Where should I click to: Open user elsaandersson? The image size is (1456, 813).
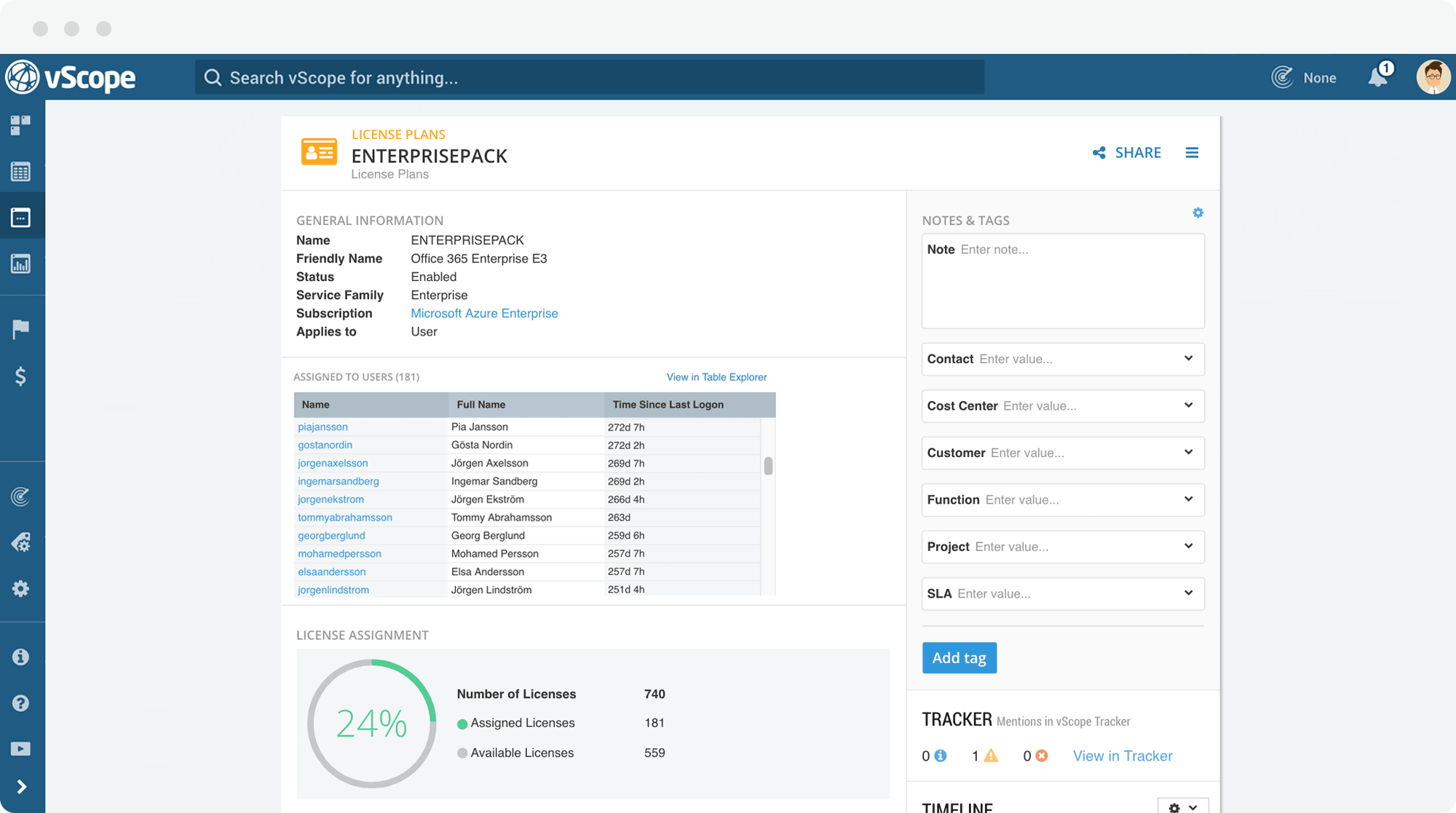(x=332, y=571)
